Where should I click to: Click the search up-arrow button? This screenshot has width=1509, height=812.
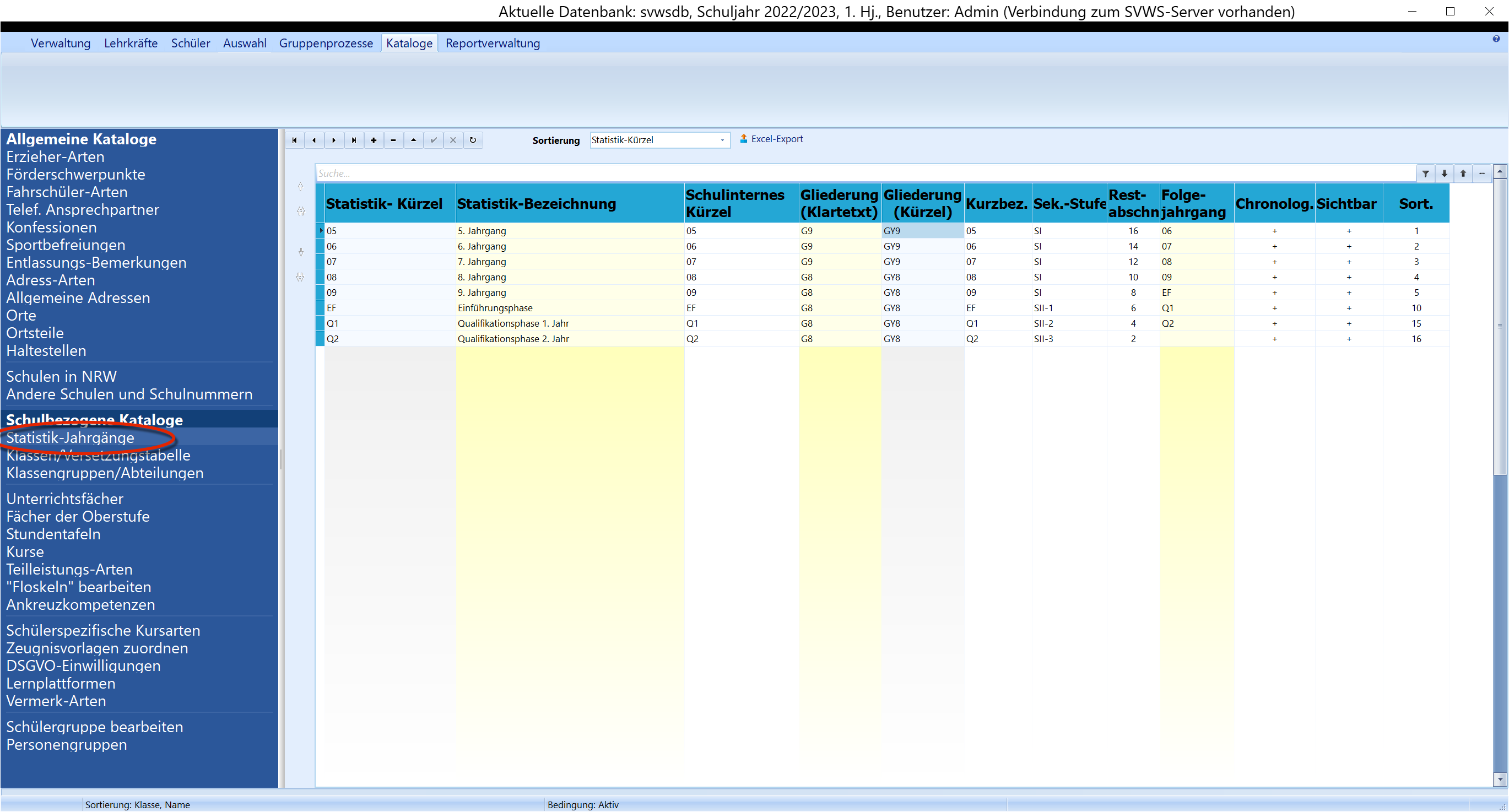pos(1463,174)
